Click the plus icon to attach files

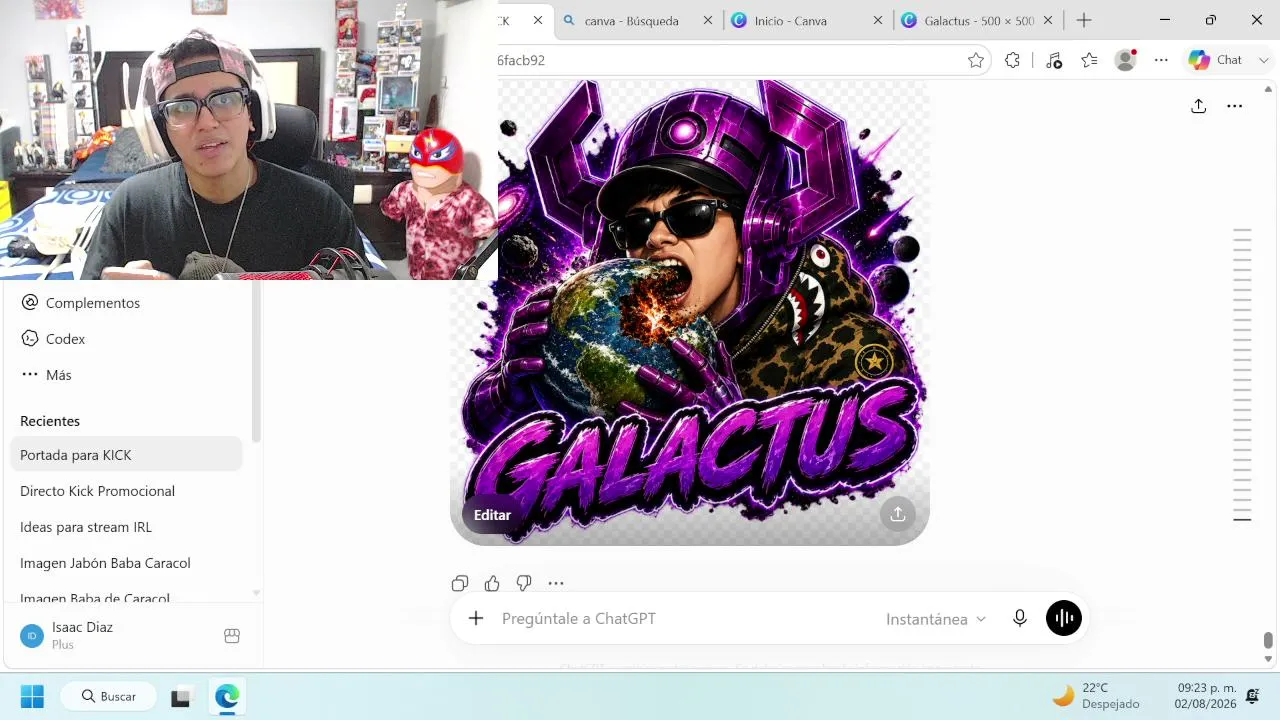[x=476, y=619]
